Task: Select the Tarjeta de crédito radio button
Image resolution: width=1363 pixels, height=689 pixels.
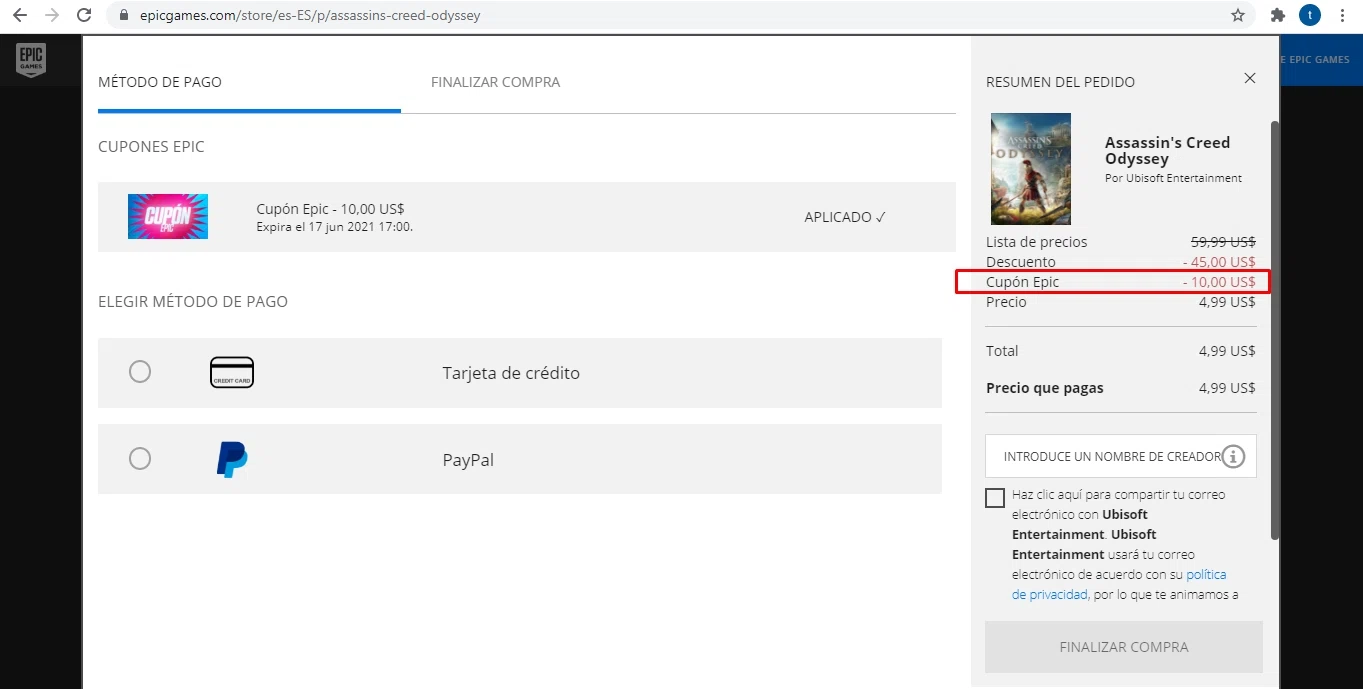Action: pyautogui.click(x=140, y=372)
